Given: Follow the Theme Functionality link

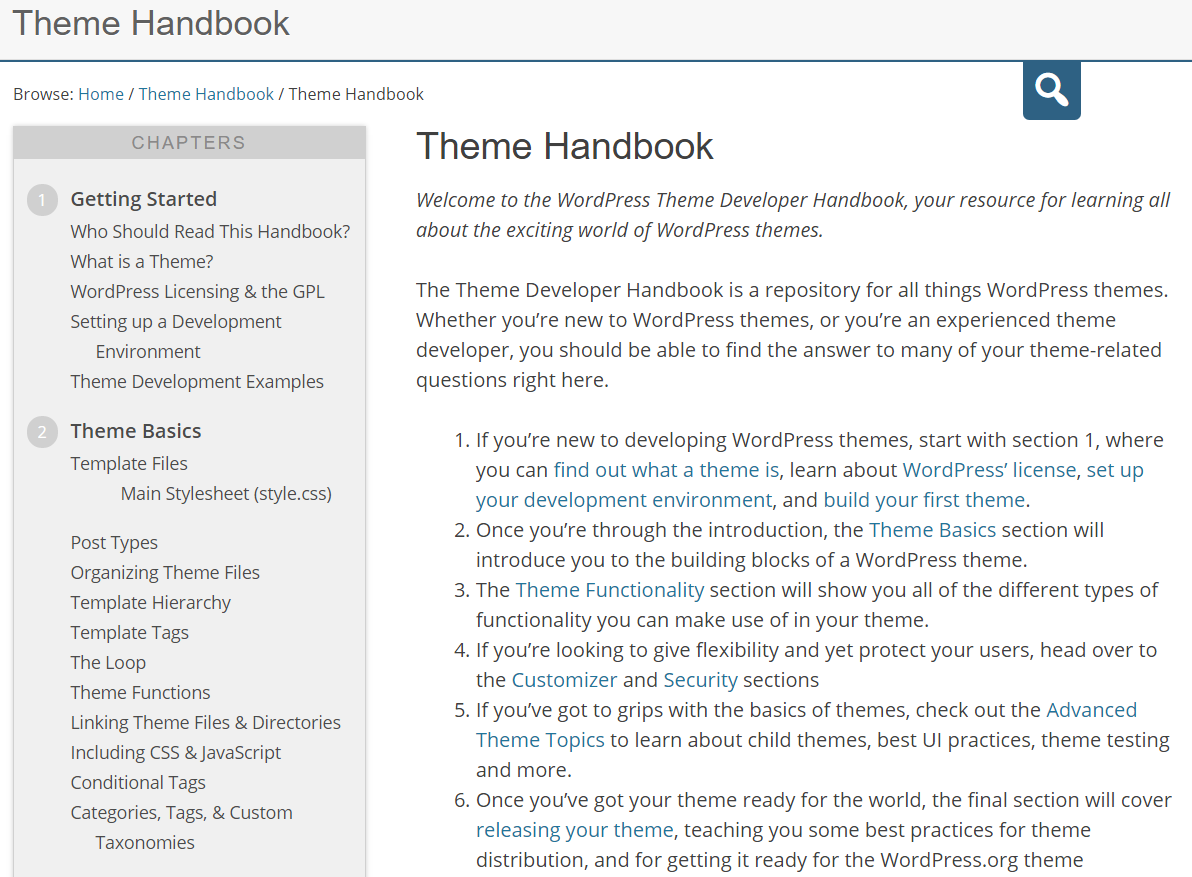Looking at the screenshot, I should coord(610,590).
